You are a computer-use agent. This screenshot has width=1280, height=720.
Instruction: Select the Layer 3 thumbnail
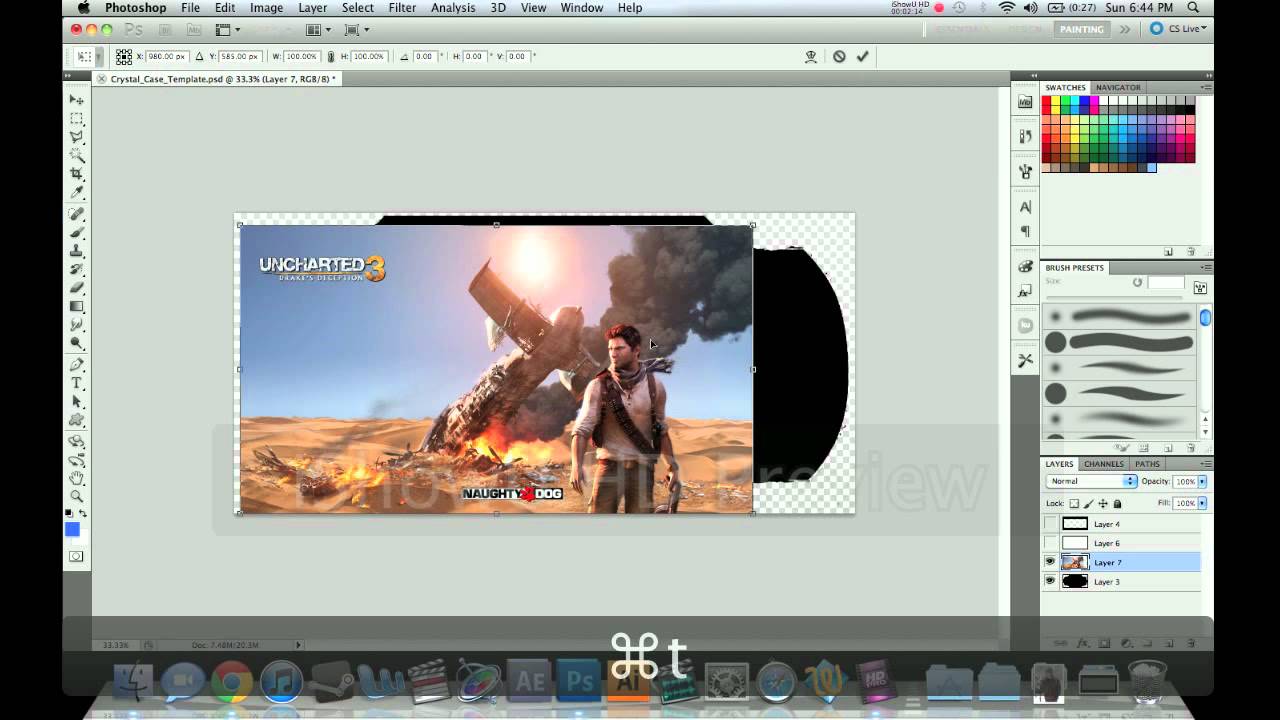(x=1075, y=581)
